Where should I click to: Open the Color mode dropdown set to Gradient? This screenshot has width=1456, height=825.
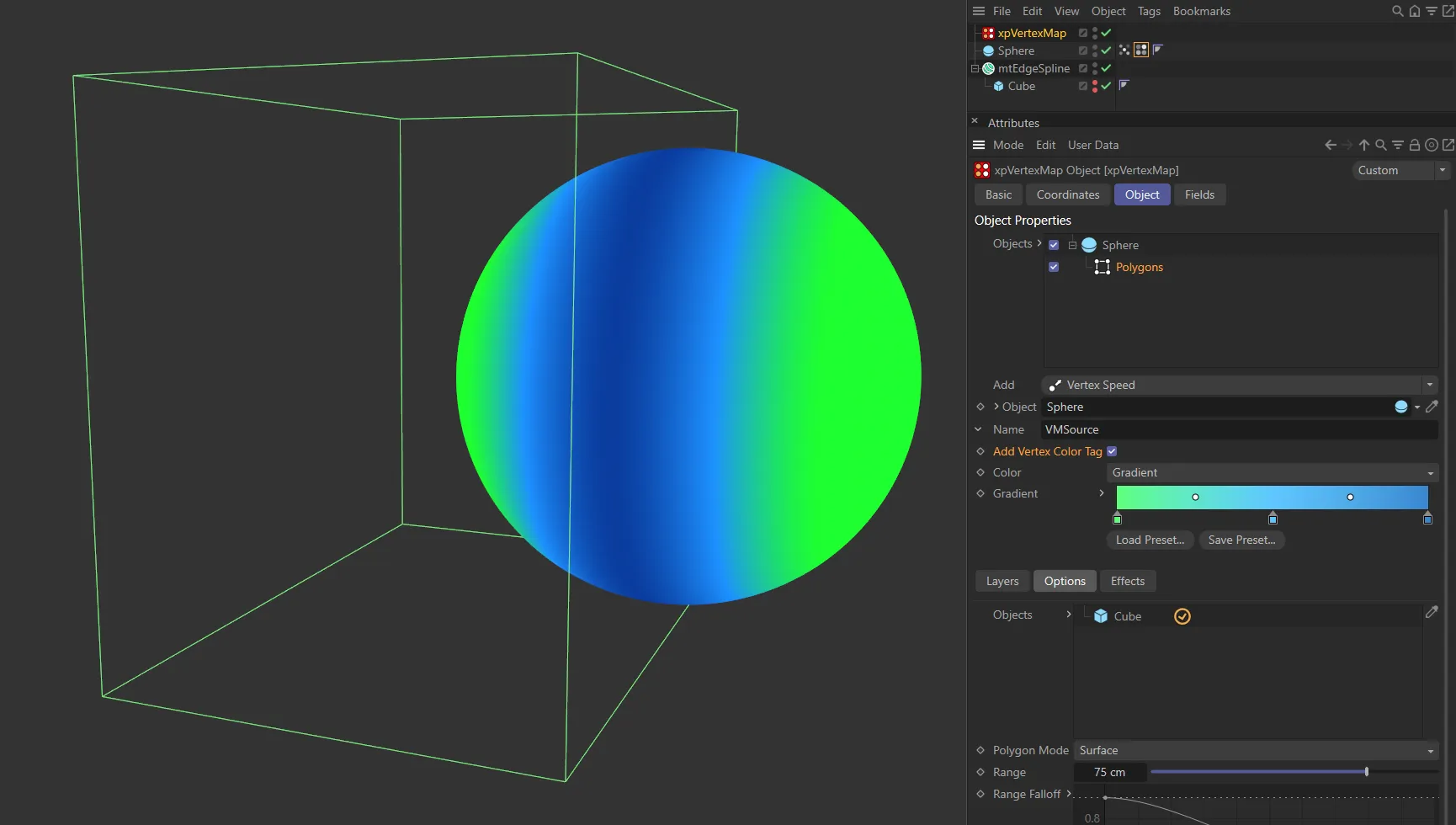pos(1271,472)
